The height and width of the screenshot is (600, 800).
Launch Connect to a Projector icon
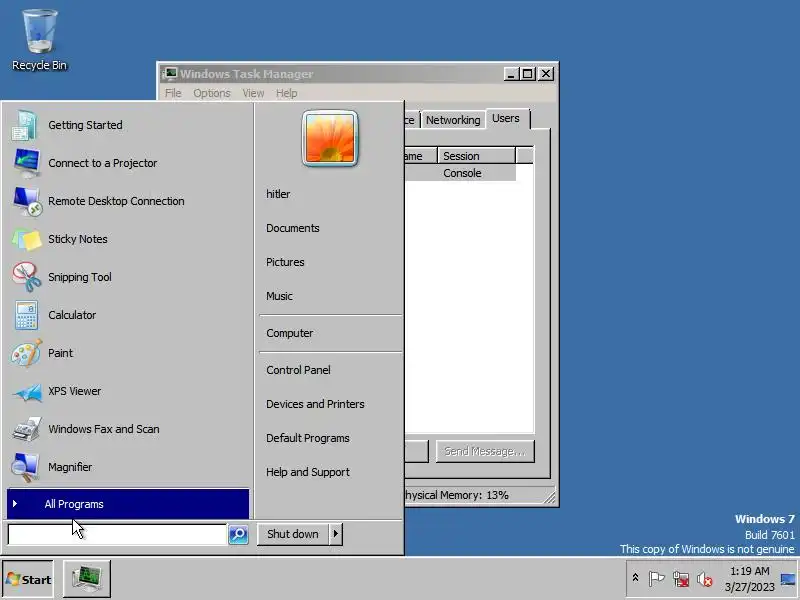click(x=26, y=163)
